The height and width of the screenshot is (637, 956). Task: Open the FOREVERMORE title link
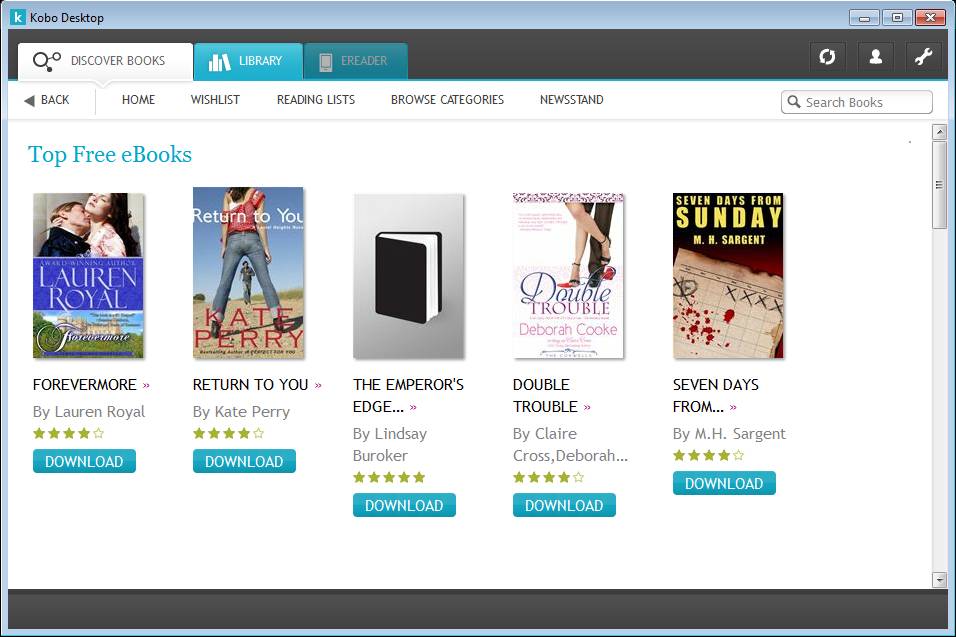[85, 385]
